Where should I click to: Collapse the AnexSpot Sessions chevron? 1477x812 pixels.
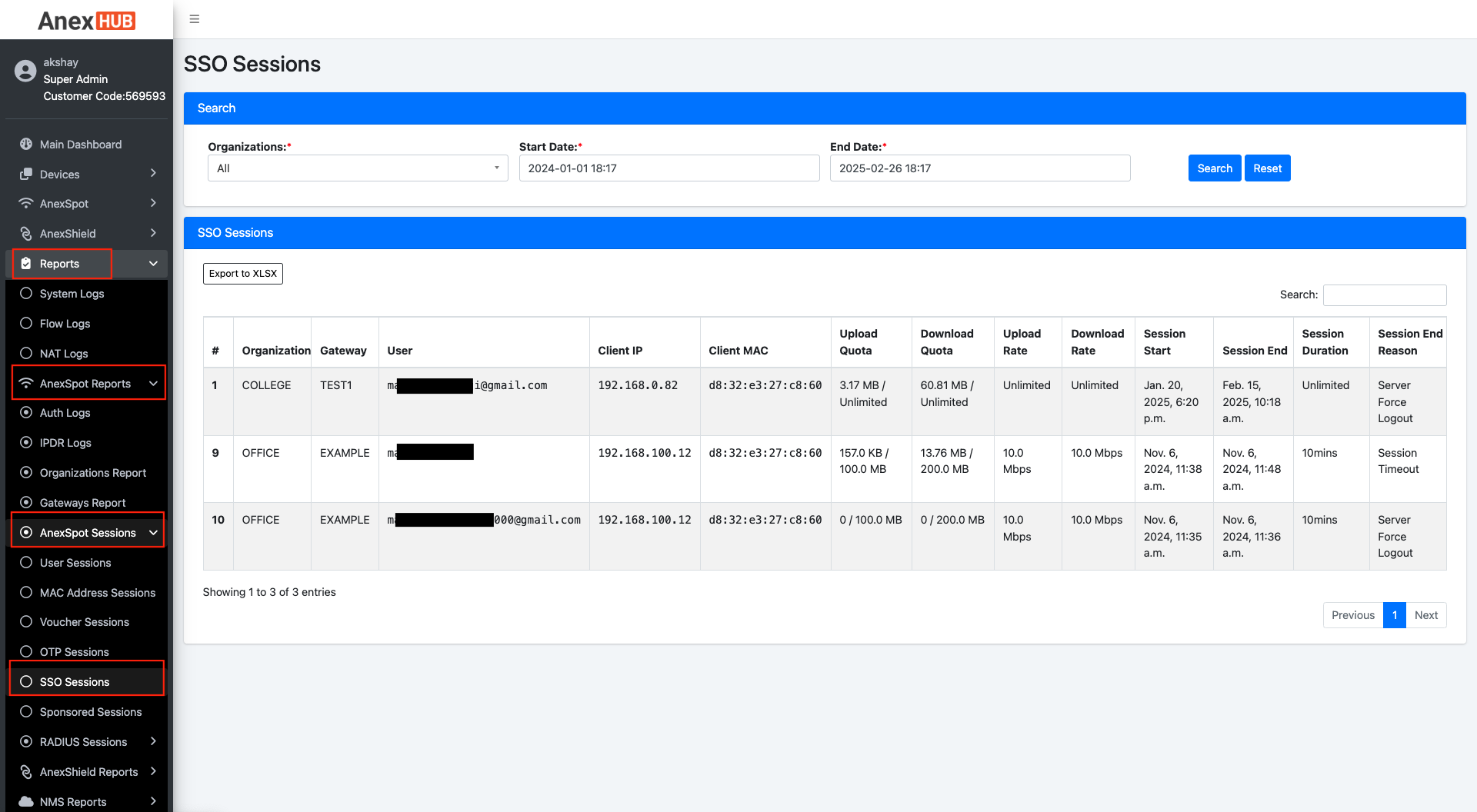[x=152, y=532]
